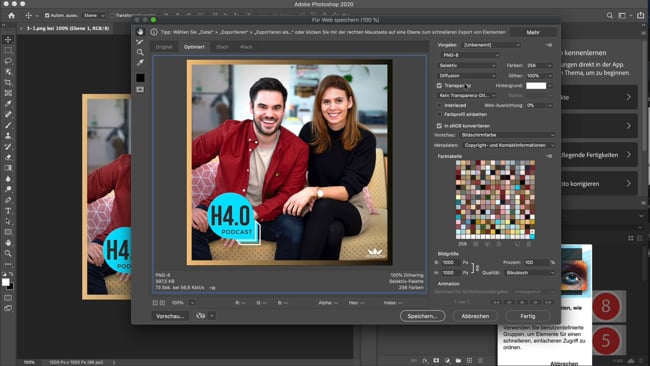The width and height of the screenshot is (650, 366).
Task: Select the Eyedropper tool in Photoshop toolbar
Action: click(x=8, y=104)
